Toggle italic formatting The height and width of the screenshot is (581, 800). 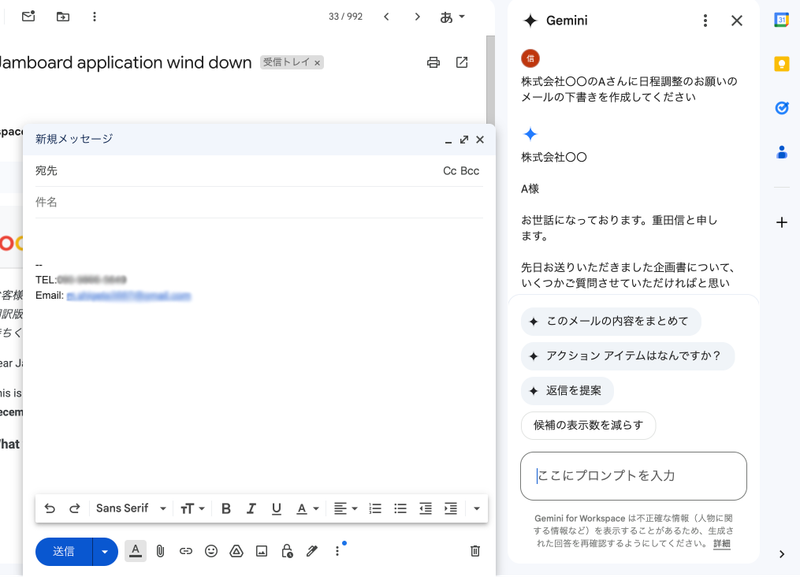pos(251,509)
